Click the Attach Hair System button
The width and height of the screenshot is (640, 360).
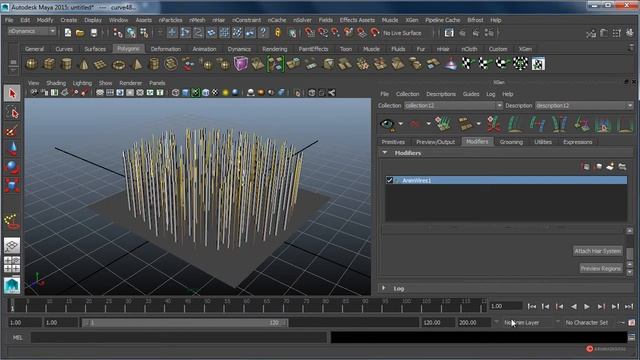[598, 251]
